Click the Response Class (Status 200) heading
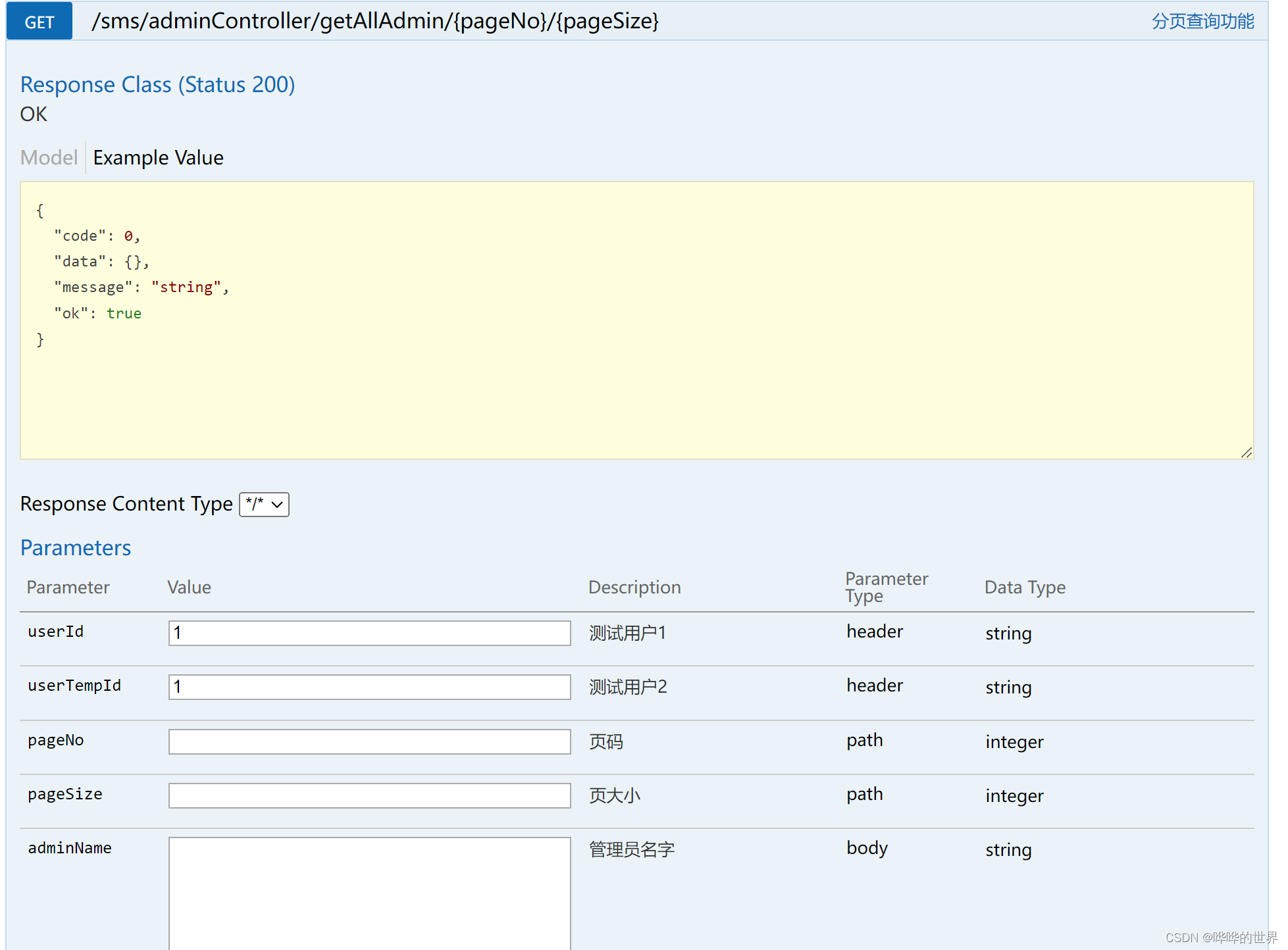This screenshot has width=1288, height=950. coord(157,85)
